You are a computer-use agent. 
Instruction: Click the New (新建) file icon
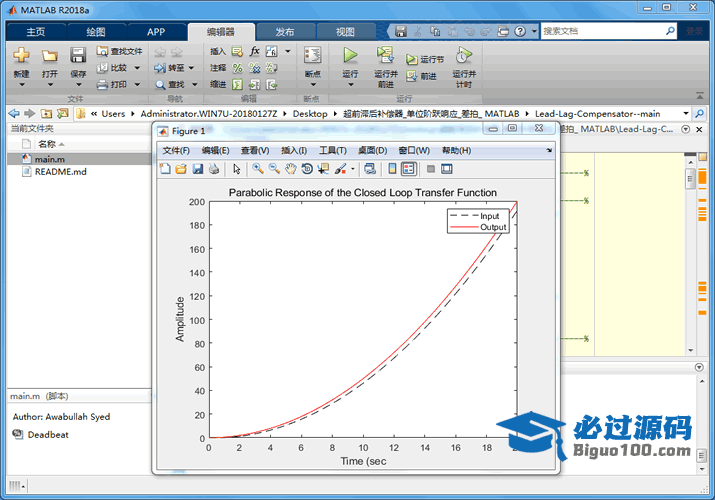(x=21, y=55)
